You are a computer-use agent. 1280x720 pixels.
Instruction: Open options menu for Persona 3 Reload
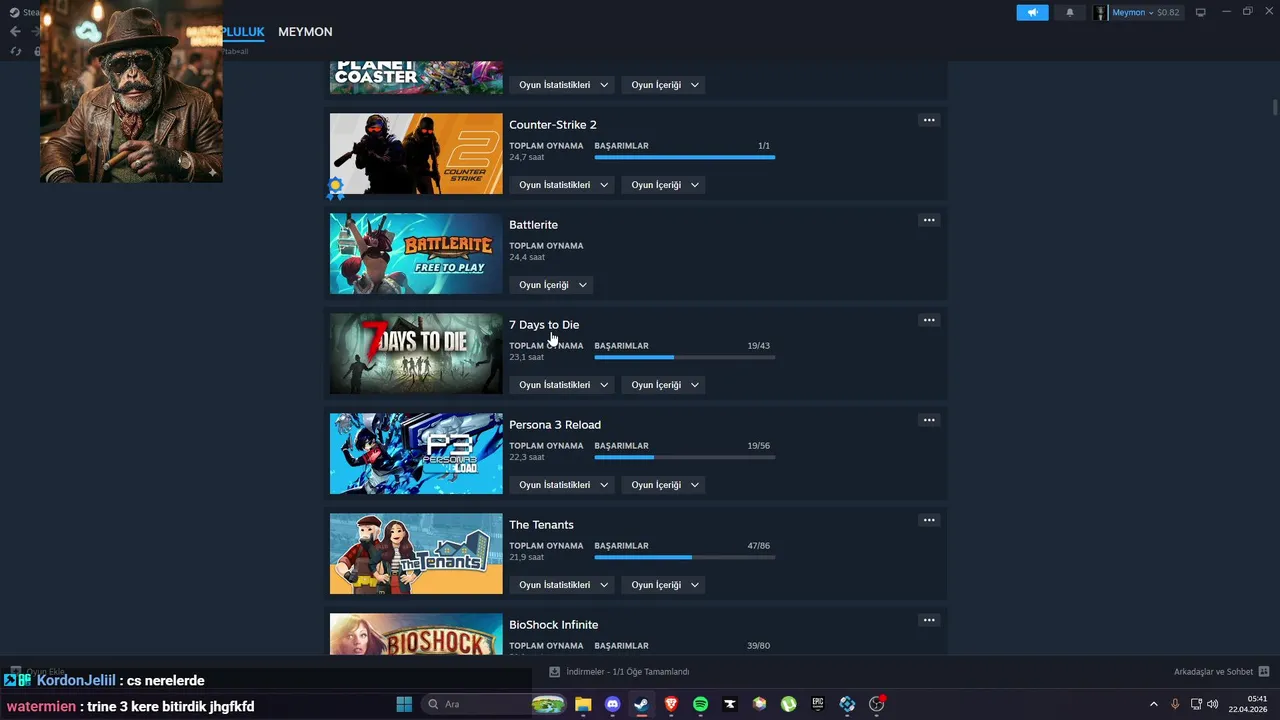[929, 420]
